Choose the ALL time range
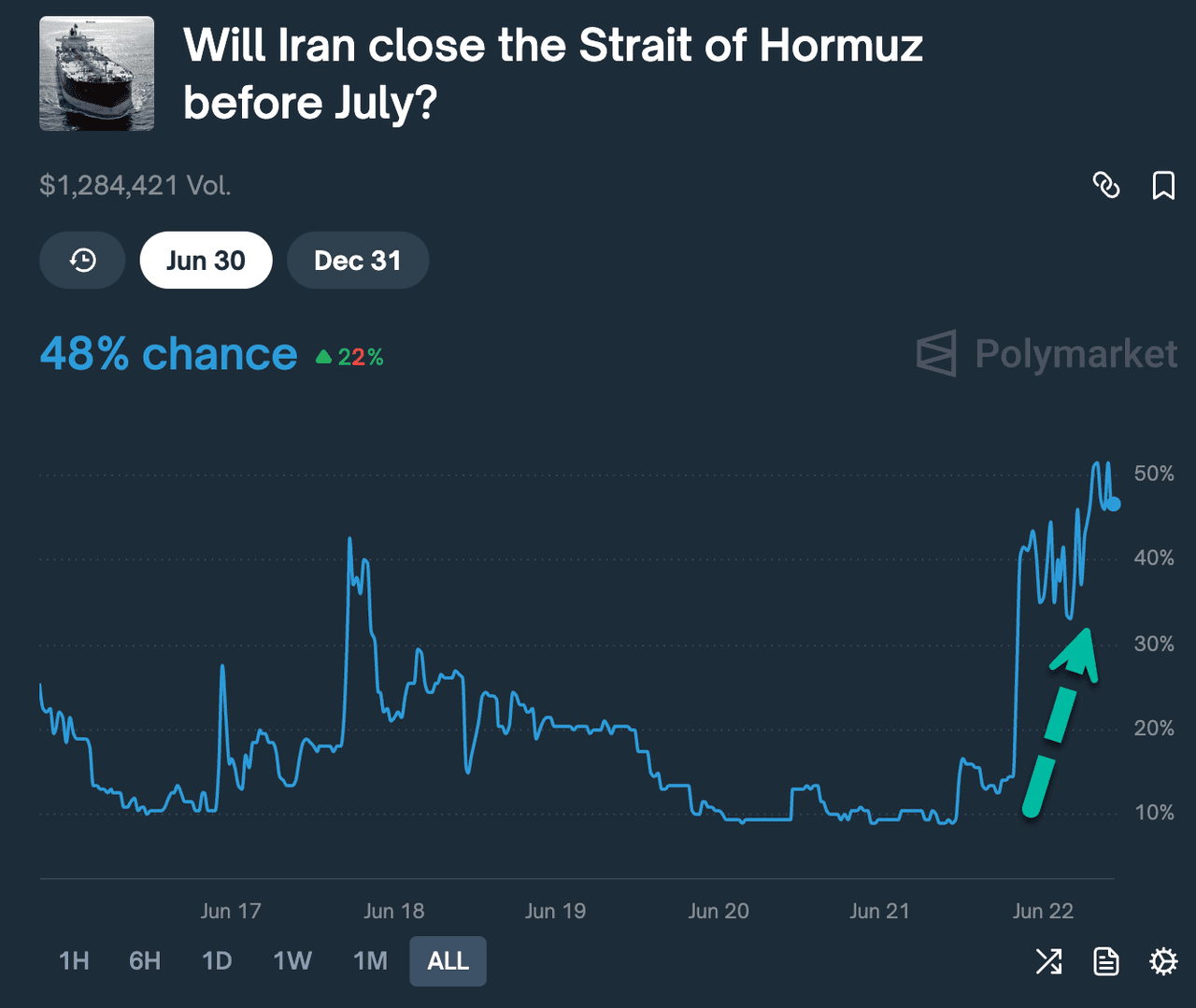This screenshot has height=1008, width=1196. 448,960
